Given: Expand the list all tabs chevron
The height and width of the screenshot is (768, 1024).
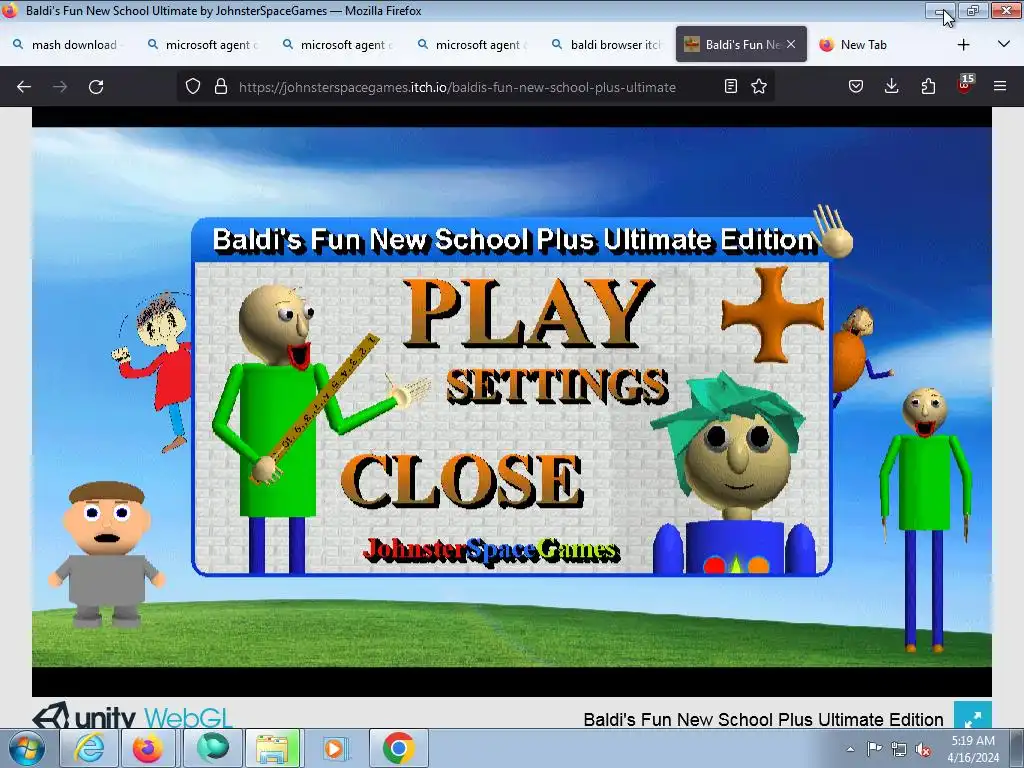Looking at the screenshot, I should coord(1004,44).
